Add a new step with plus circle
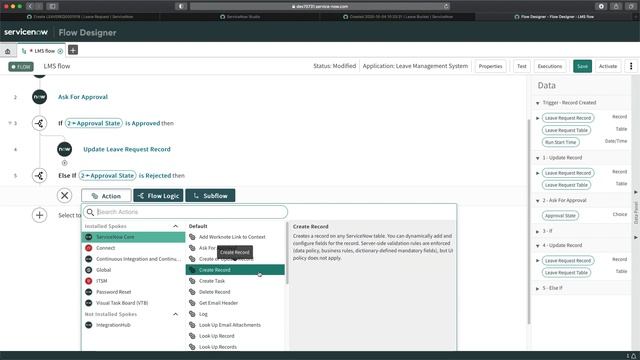Viewport: 640px width, 360px height. (40, 215)
